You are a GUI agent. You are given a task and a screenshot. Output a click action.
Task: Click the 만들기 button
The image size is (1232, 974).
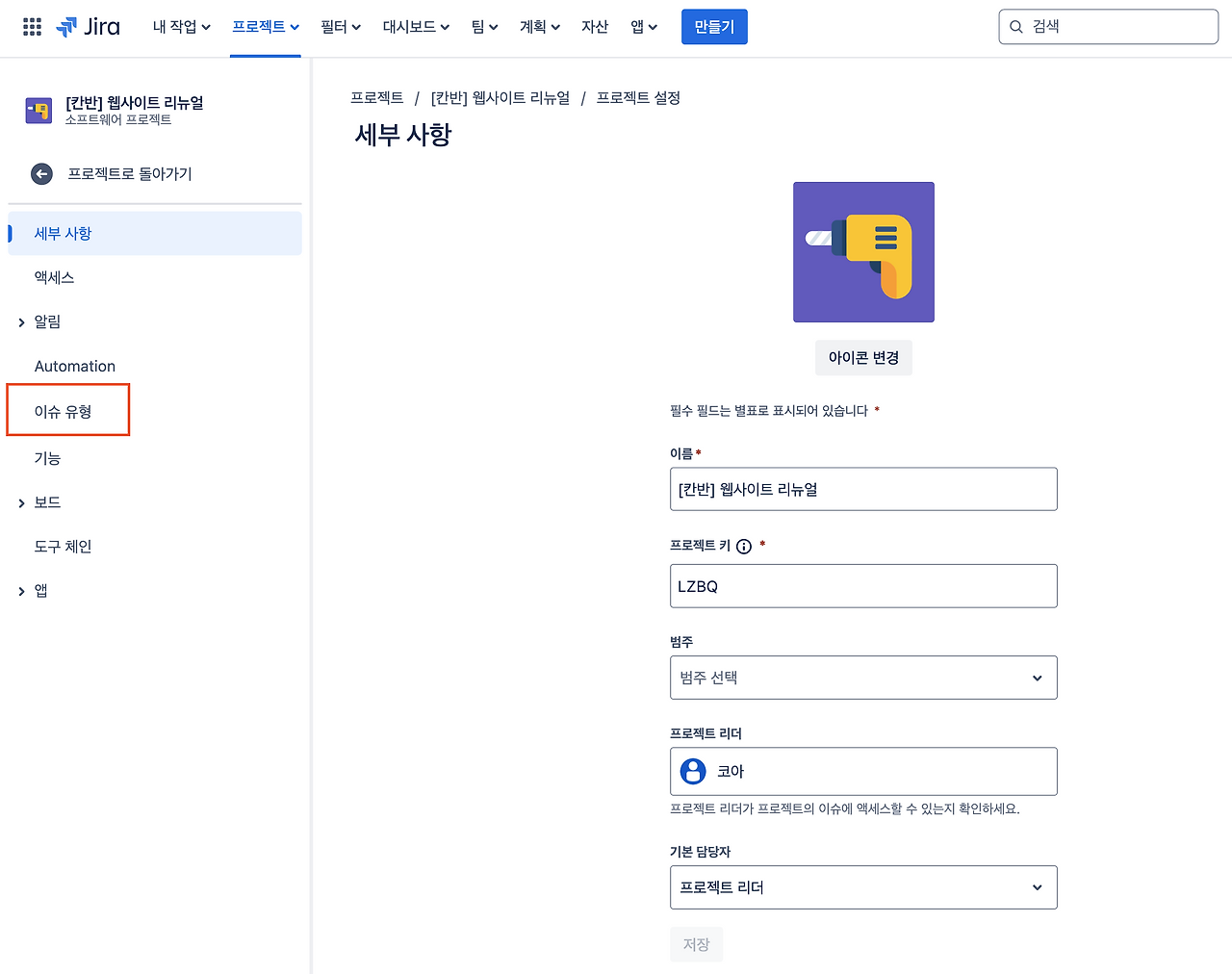(x=714, y=26)
